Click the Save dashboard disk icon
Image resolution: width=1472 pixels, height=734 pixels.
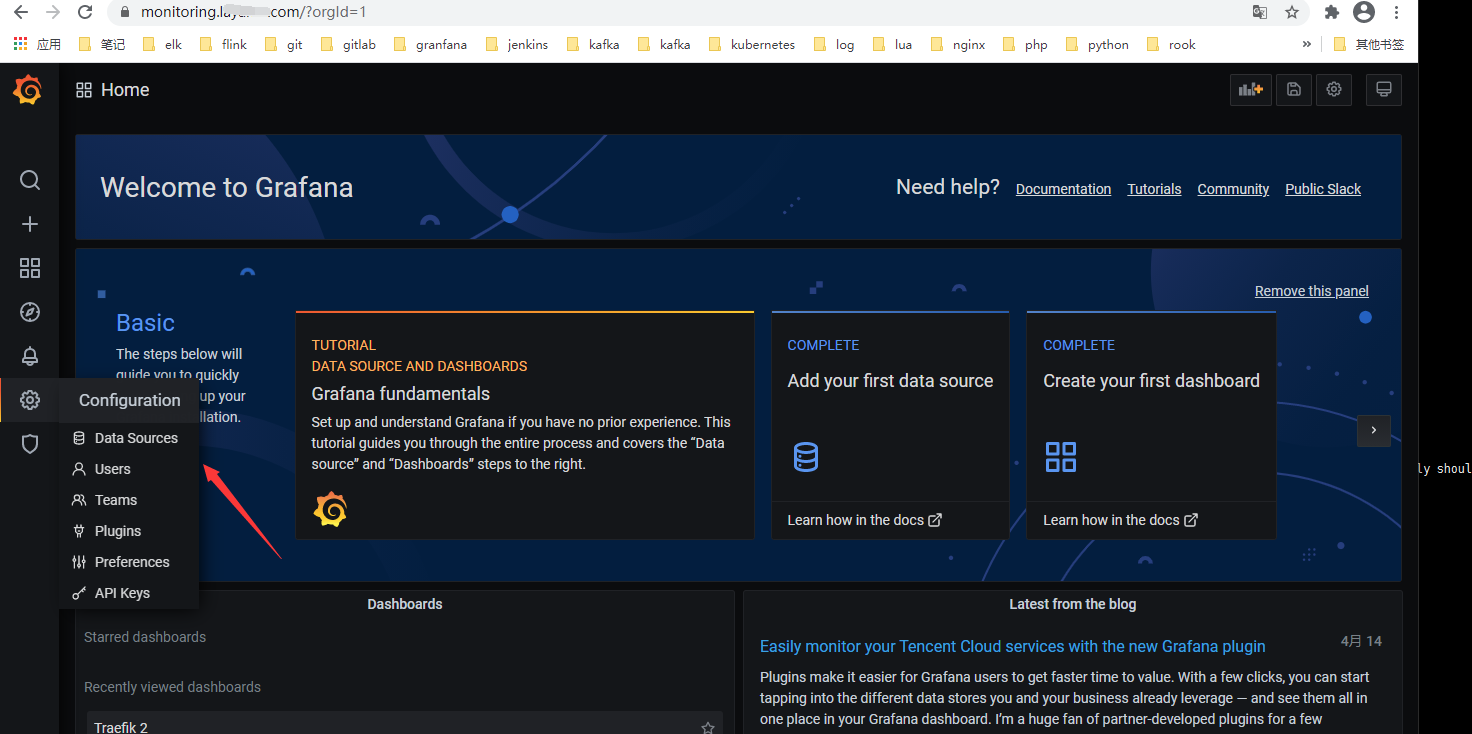[x=1293, y=89]
